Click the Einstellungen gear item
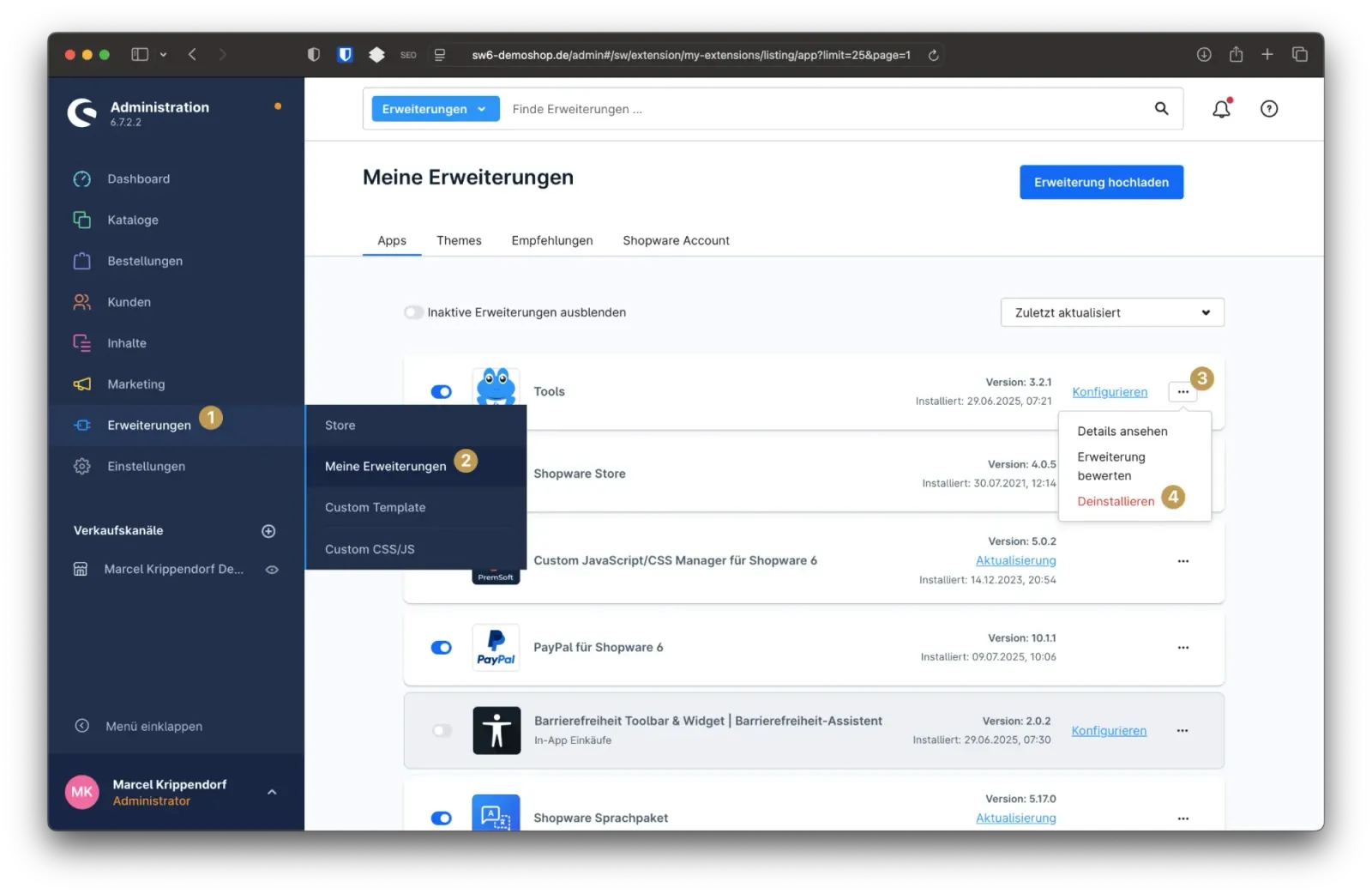Image resolution: width=1372 pixels, height=894 pixels. [146, 467]
